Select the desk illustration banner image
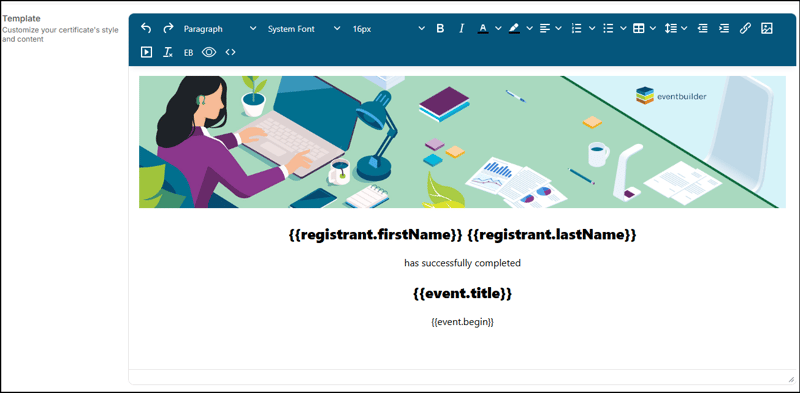Screen dimensions: 800x393 pyautogui.click(x=462, y=142)
